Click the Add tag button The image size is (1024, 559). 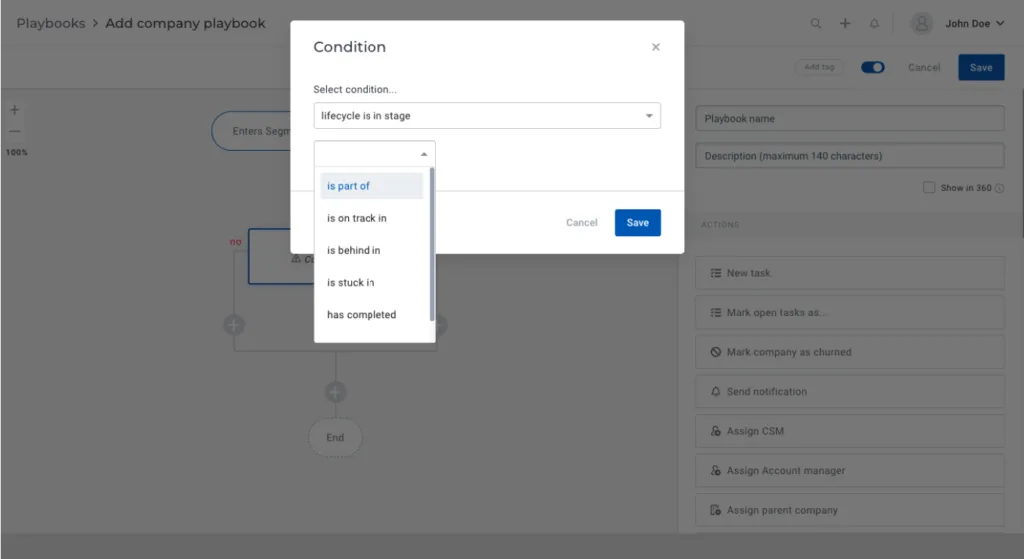tap(819, 67)
